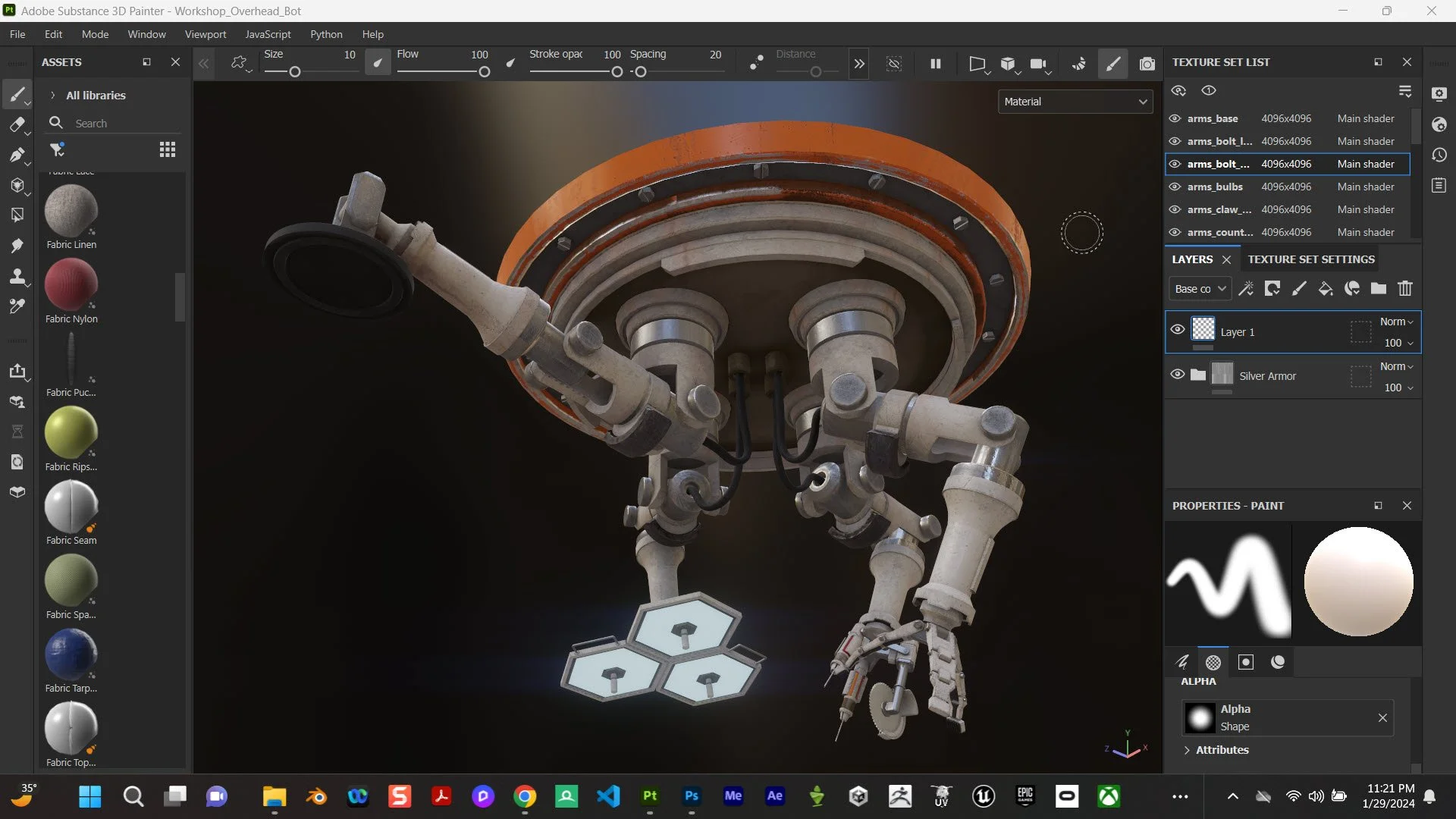The height and width of the screenshot is (819, 1456).
Task: Open the Material viewport mode dropdown
Action: coord(1075,102)
